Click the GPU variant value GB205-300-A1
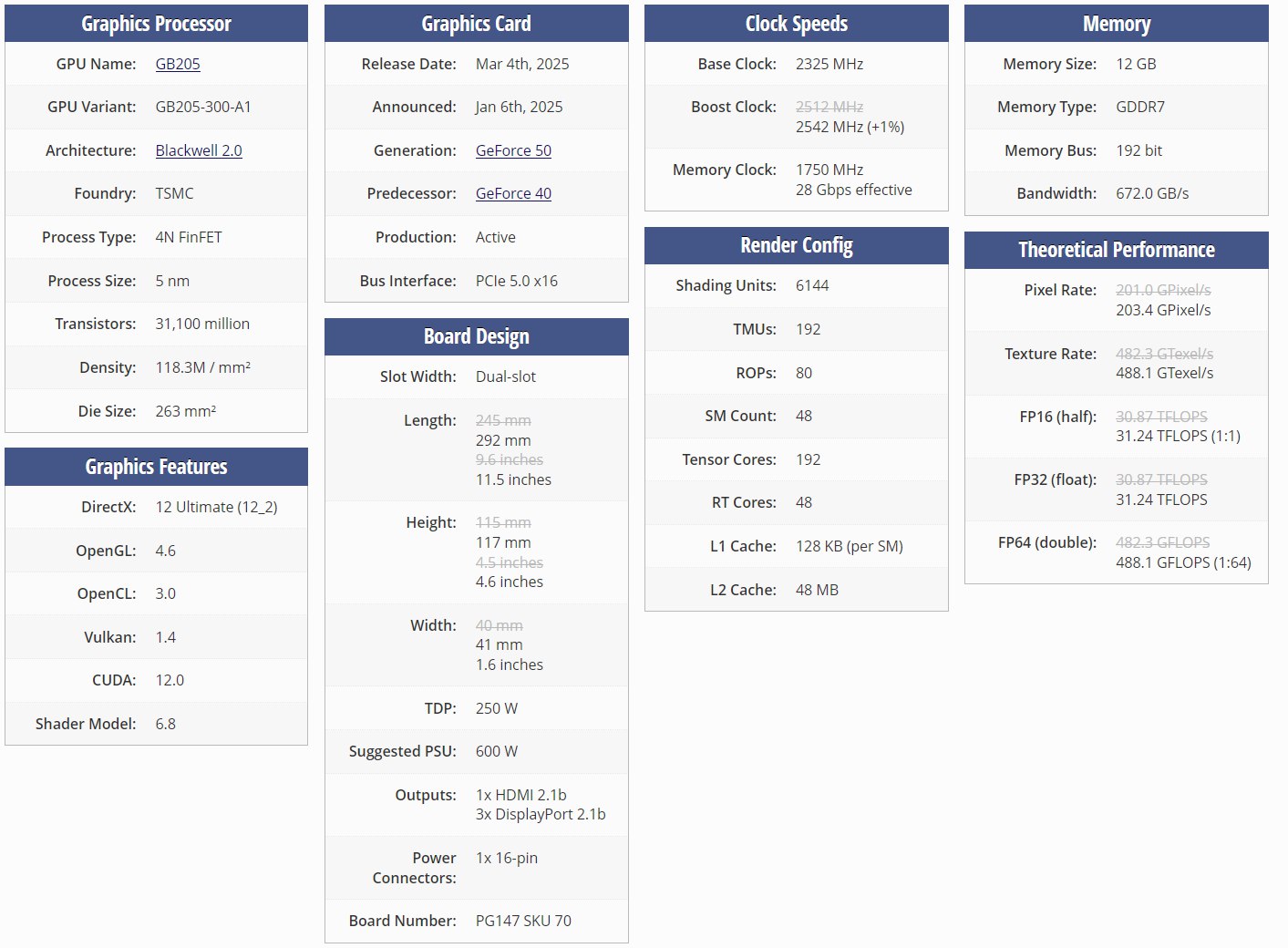This screenshot has height=948, width=1288. 203,107
